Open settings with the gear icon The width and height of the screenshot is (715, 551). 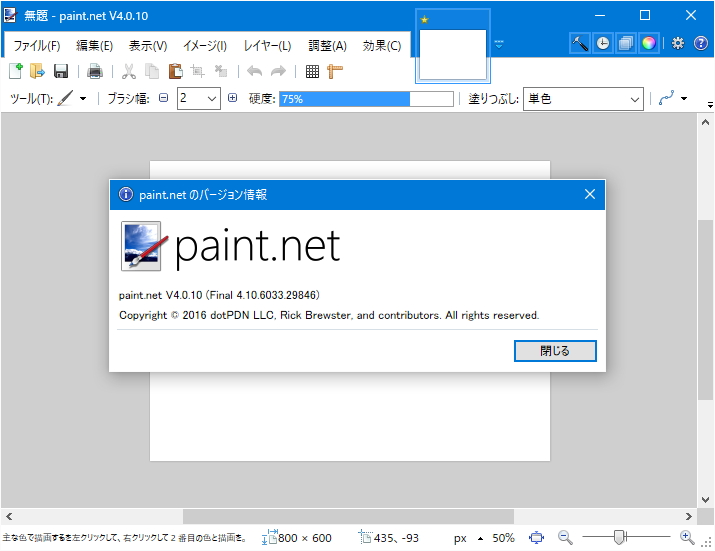coord(678,43)
